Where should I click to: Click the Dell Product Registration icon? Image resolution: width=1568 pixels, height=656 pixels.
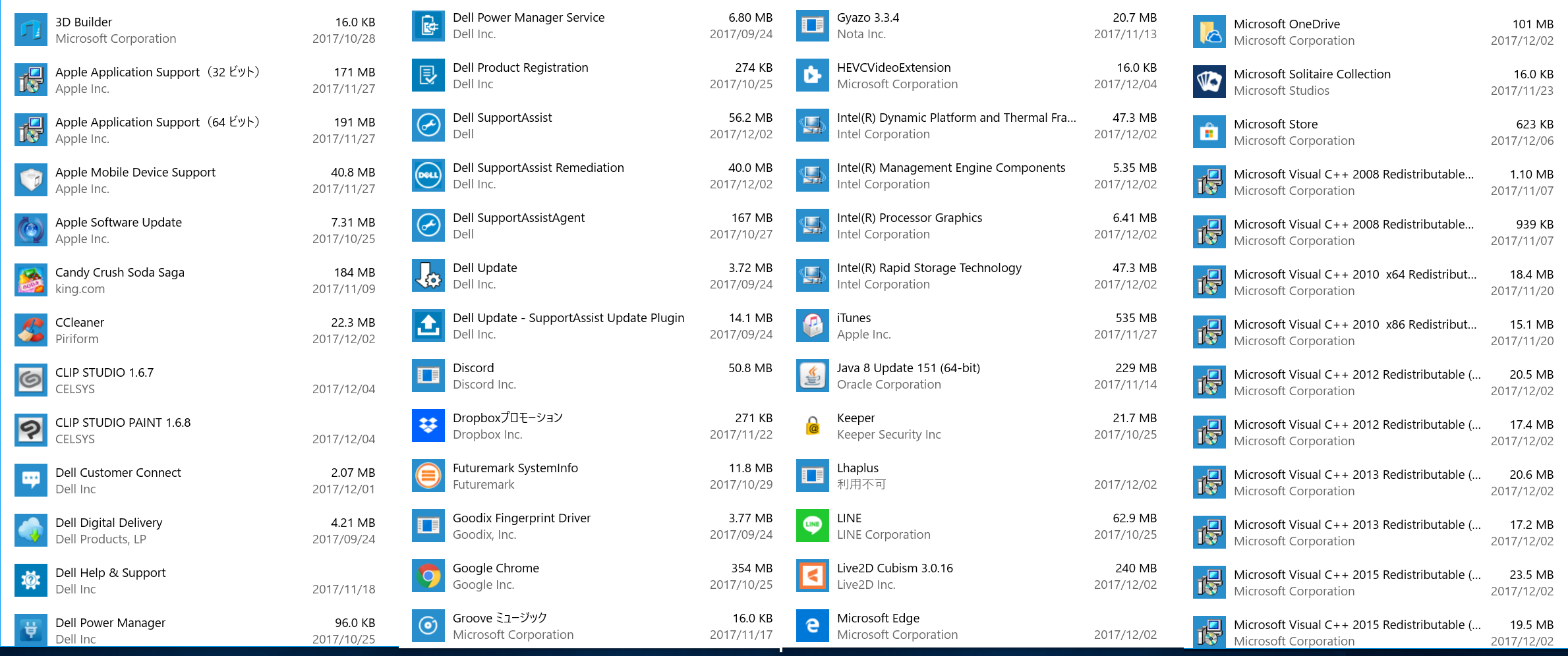point(428,75)
